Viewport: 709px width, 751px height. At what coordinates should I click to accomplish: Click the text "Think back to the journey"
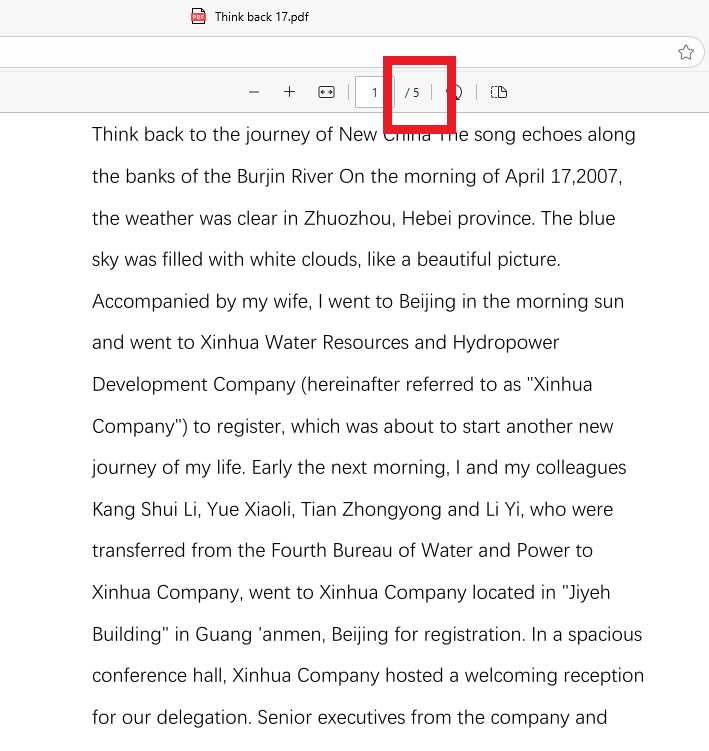point(201,135)
